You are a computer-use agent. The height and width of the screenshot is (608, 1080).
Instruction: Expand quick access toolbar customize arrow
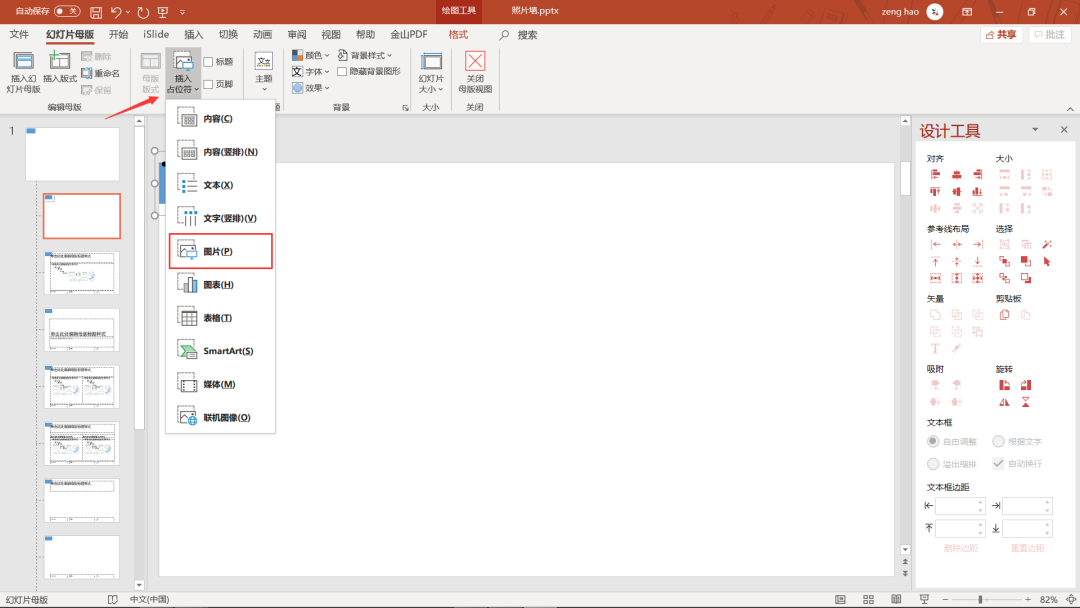point(183,12)
